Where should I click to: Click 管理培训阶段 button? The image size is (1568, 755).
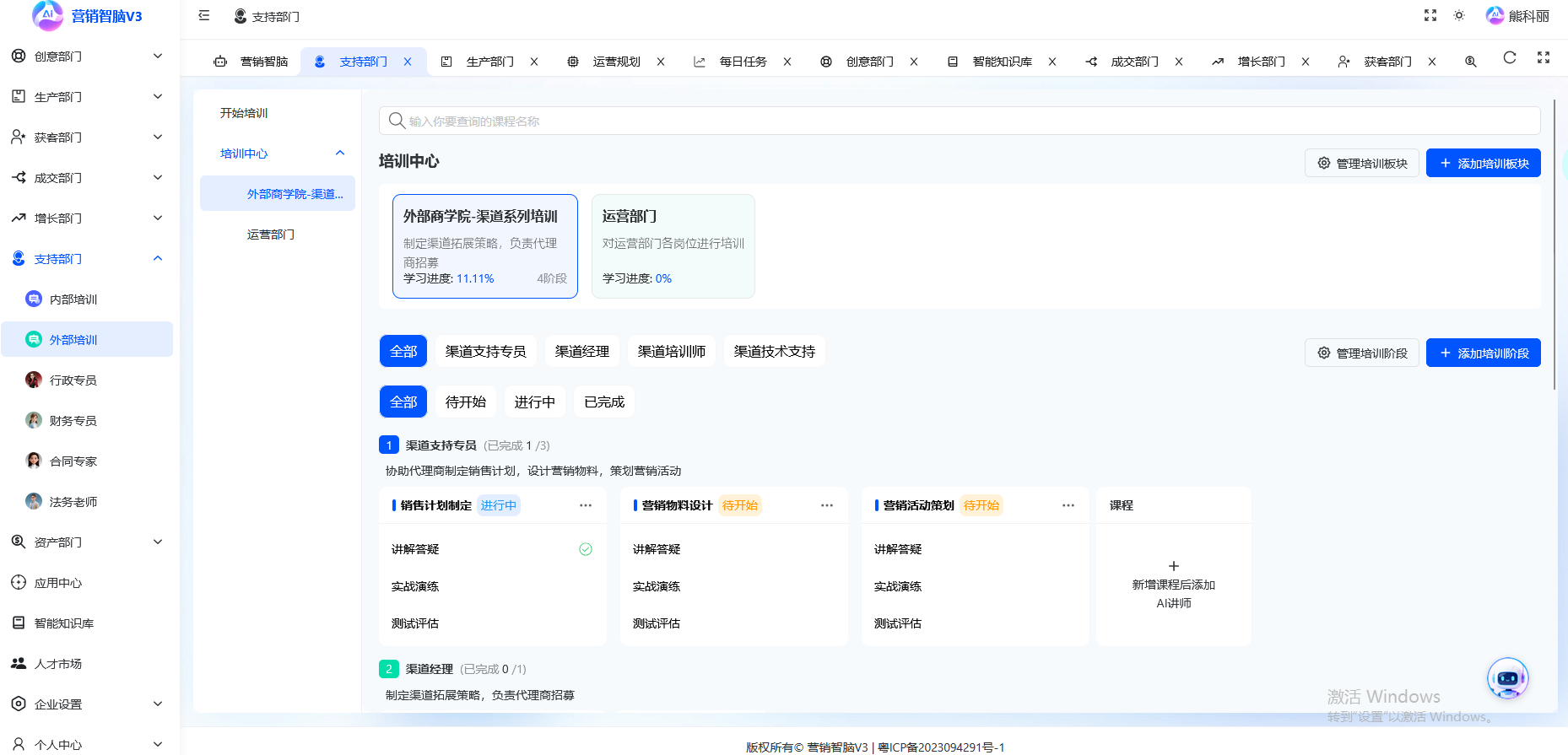click(1362, 353)
